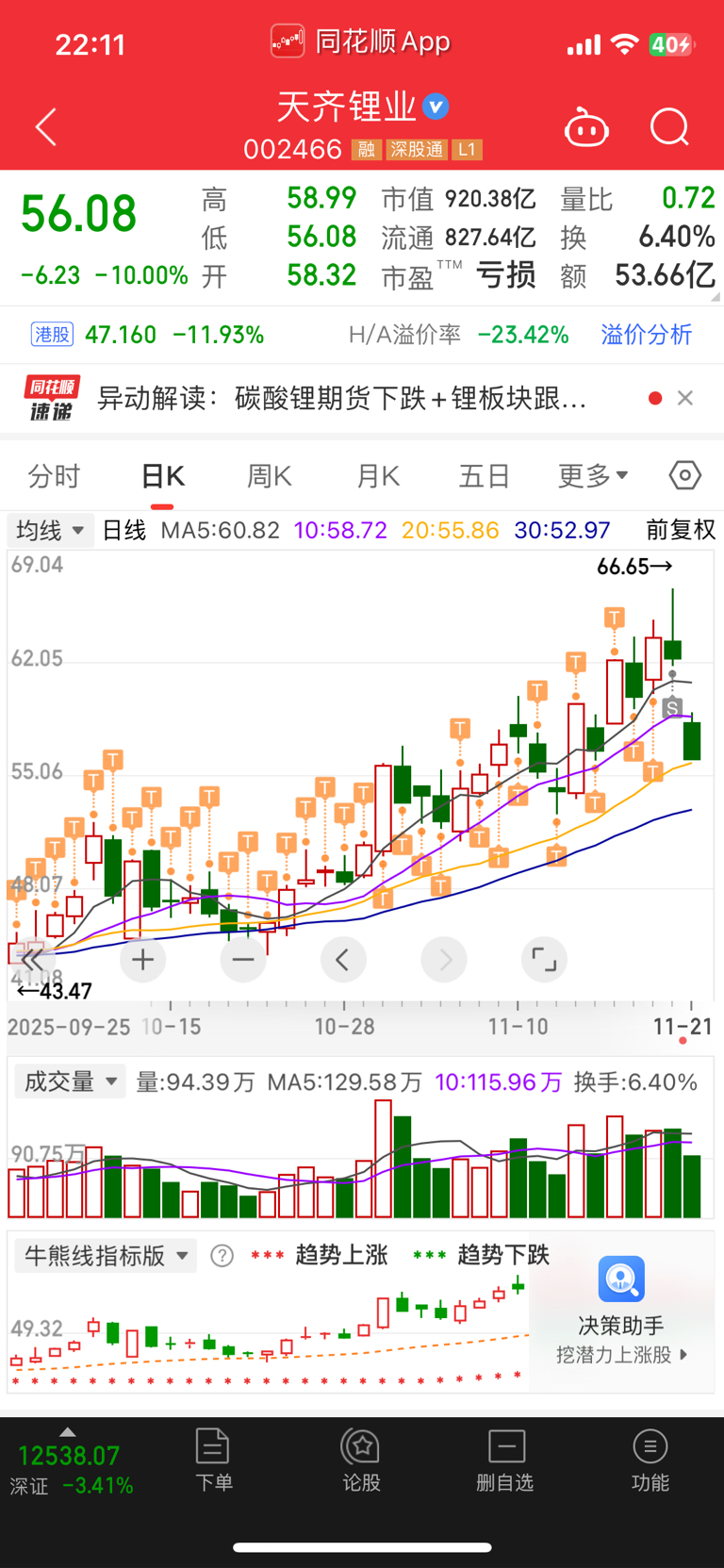The width and height of the screenshot is (724, 1568).
Task: Tap the search magnifier icon
Action: (x=670, y=127)
